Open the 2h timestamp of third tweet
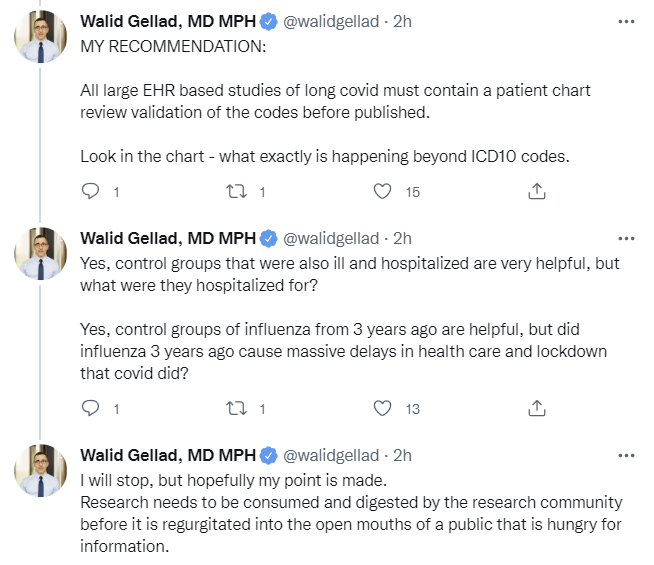 (403, 456)
